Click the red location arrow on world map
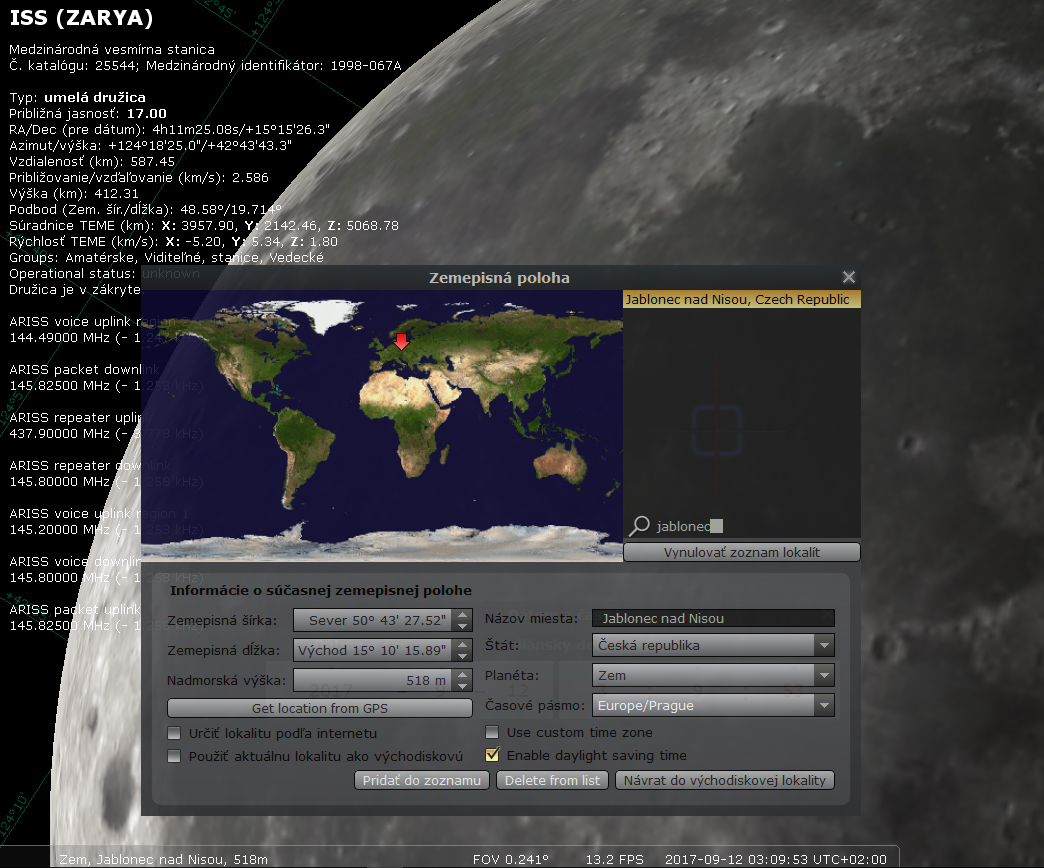Image resolution: width=1044 pixels, height=868 pixels. [401, 342]
